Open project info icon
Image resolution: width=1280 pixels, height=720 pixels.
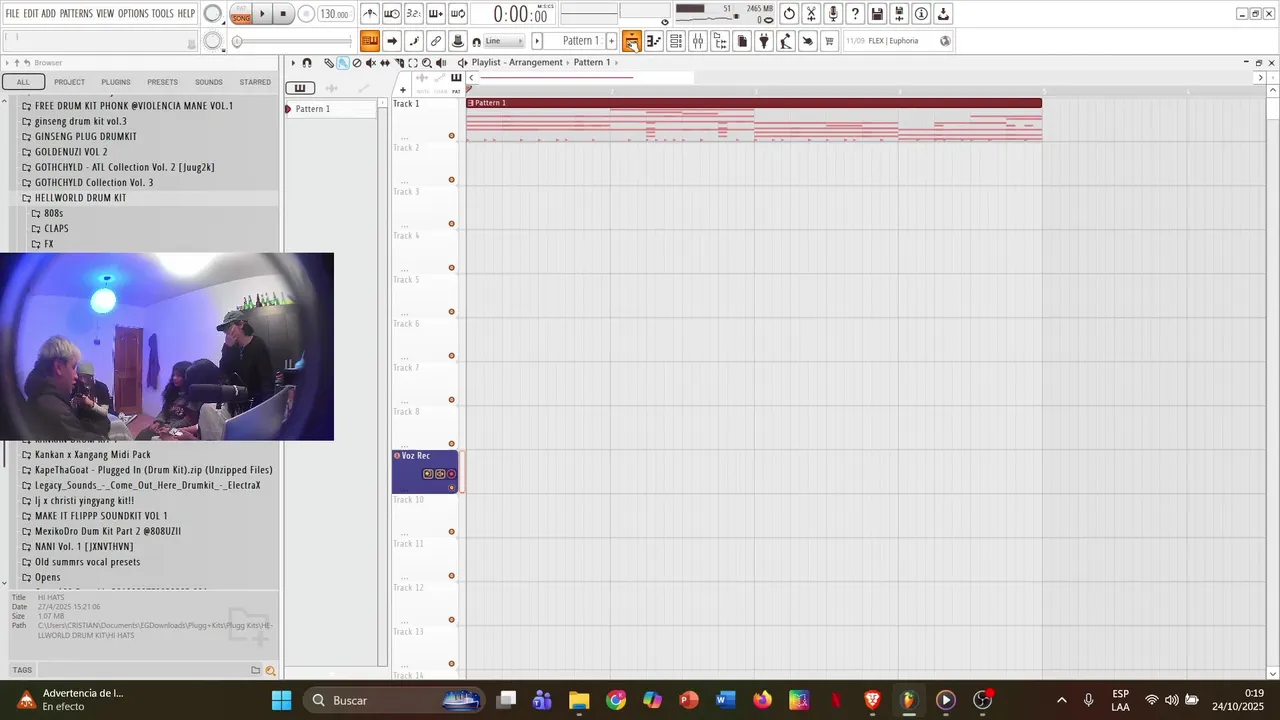click(921, 14)
